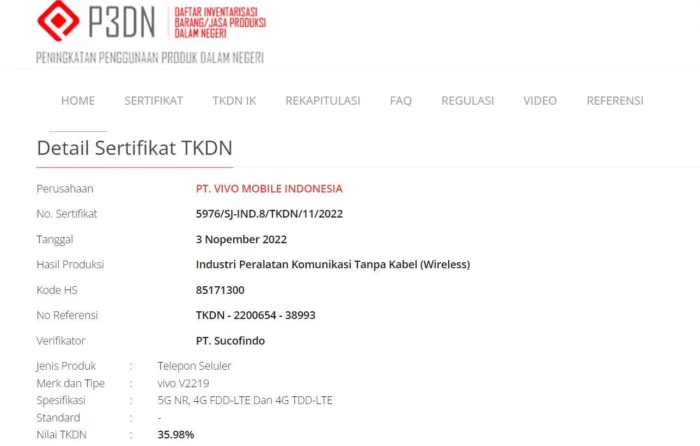
Task: Click the Kode HS value 85171300
Action: pyautogui.click(x=220, y=290)
